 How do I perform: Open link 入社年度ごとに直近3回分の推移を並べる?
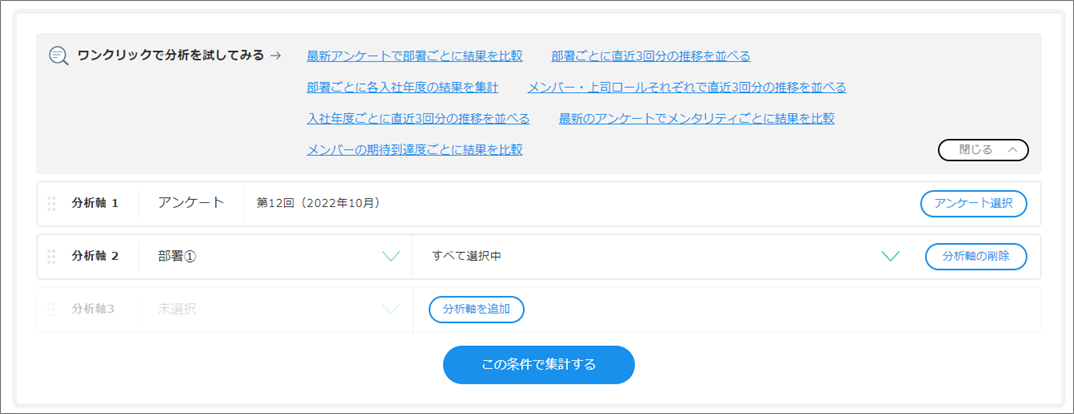click(x=419, y=119)
